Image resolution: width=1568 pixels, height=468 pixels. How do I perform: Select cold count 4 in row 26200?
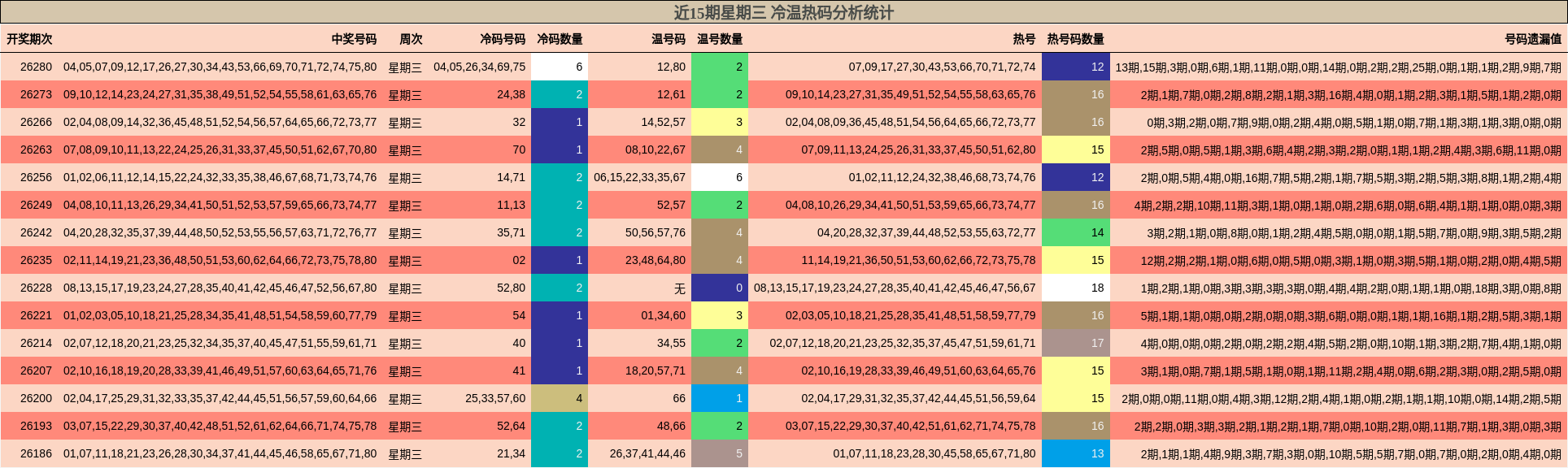tap(560, 398)
